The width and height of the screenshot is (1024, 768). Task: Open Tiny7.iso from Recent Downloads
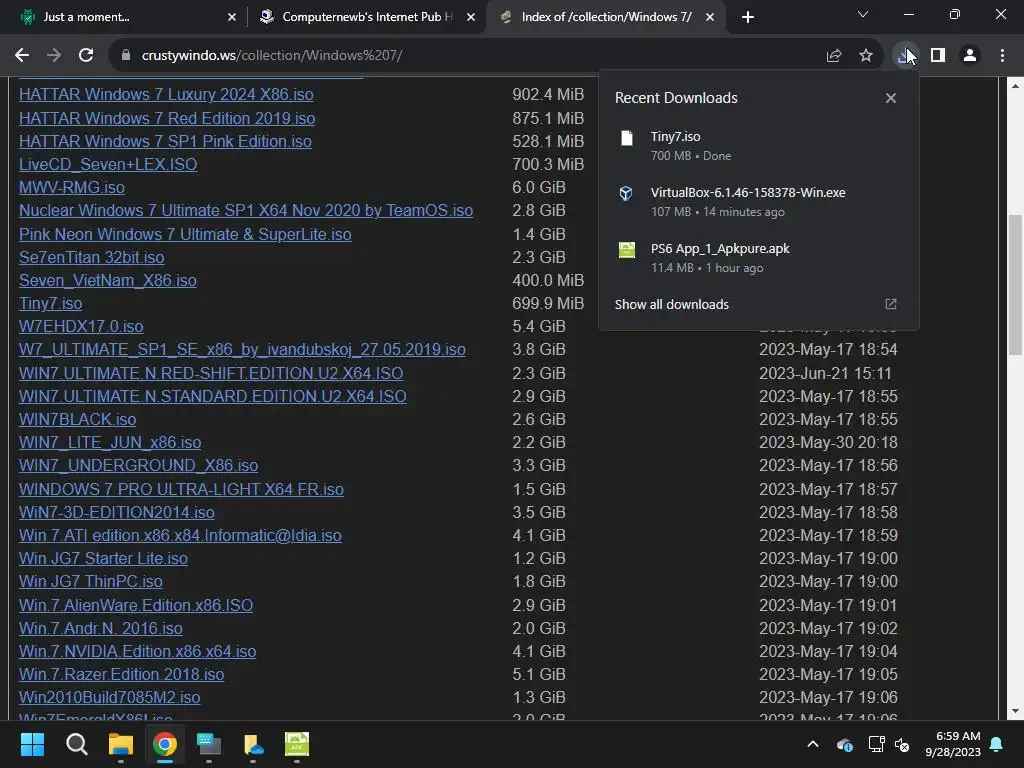click(x=758, y=146)
